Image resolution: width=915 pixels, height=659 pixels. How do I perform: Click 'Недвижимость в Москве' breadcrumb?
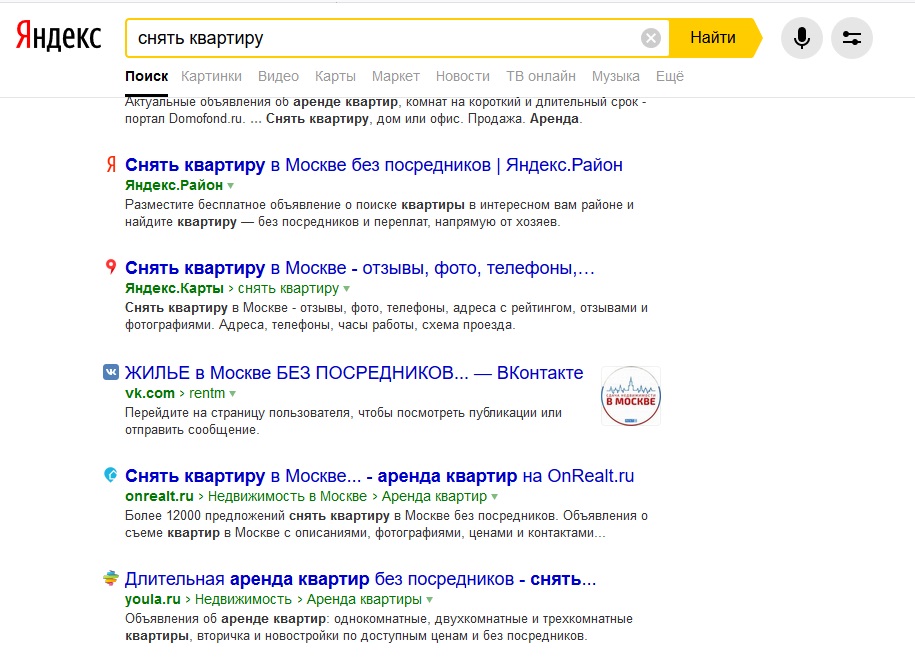[x=287, y=497]
